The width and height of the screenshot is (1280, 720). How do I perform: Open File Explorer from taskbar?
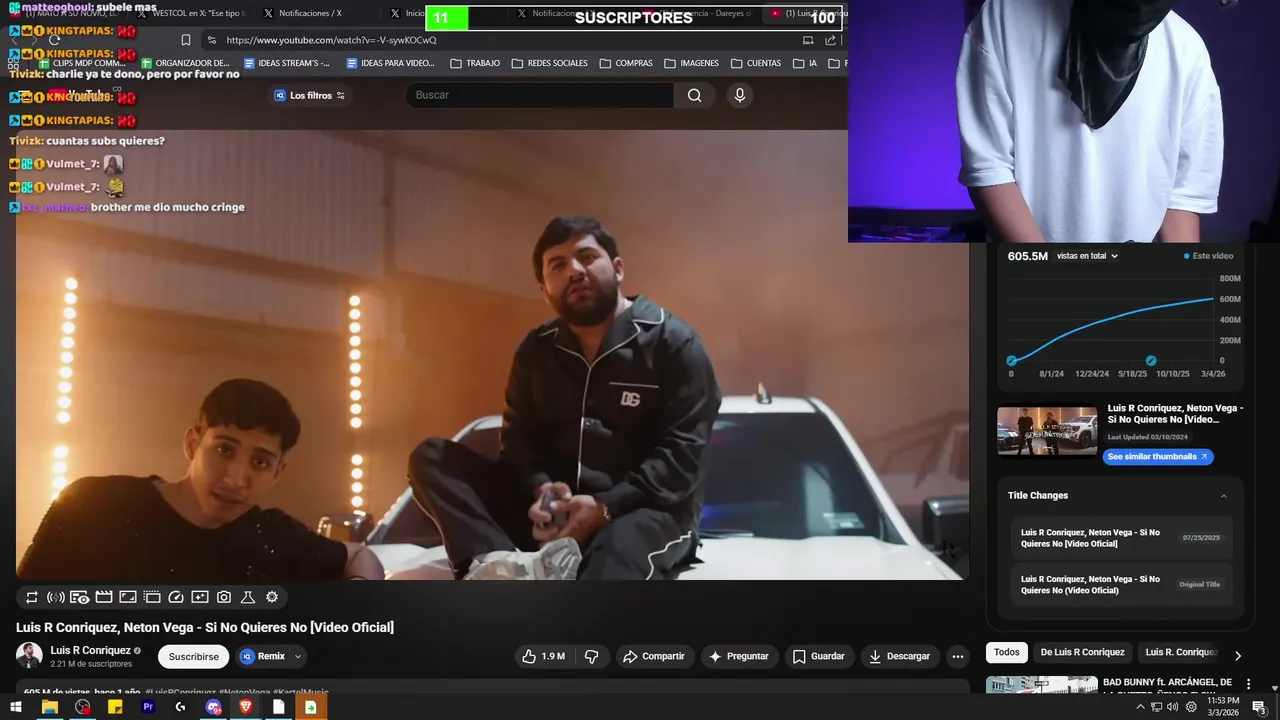pyautogui.click(x=49, y=707)
